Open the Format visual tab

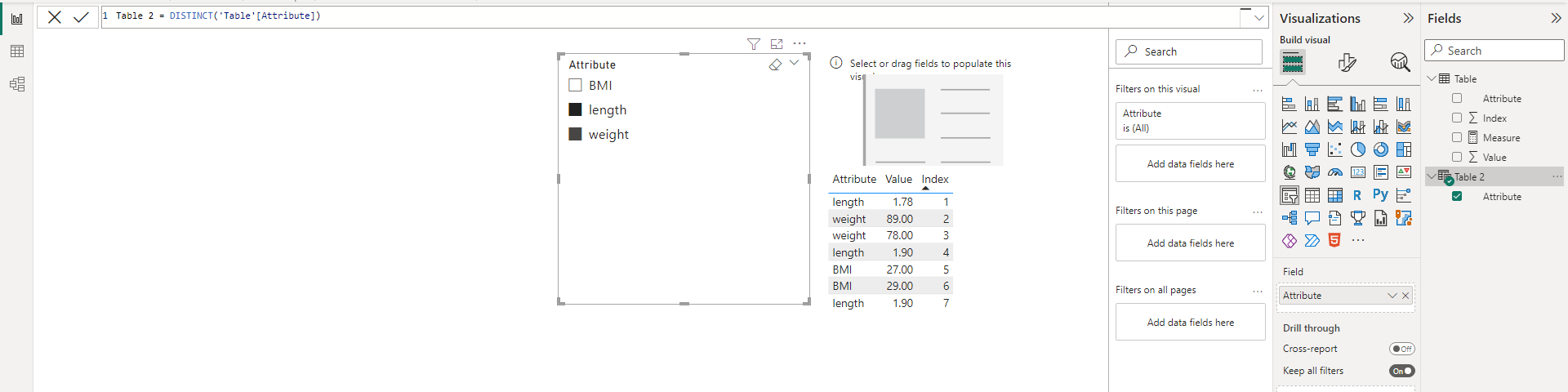[1347, 62]
